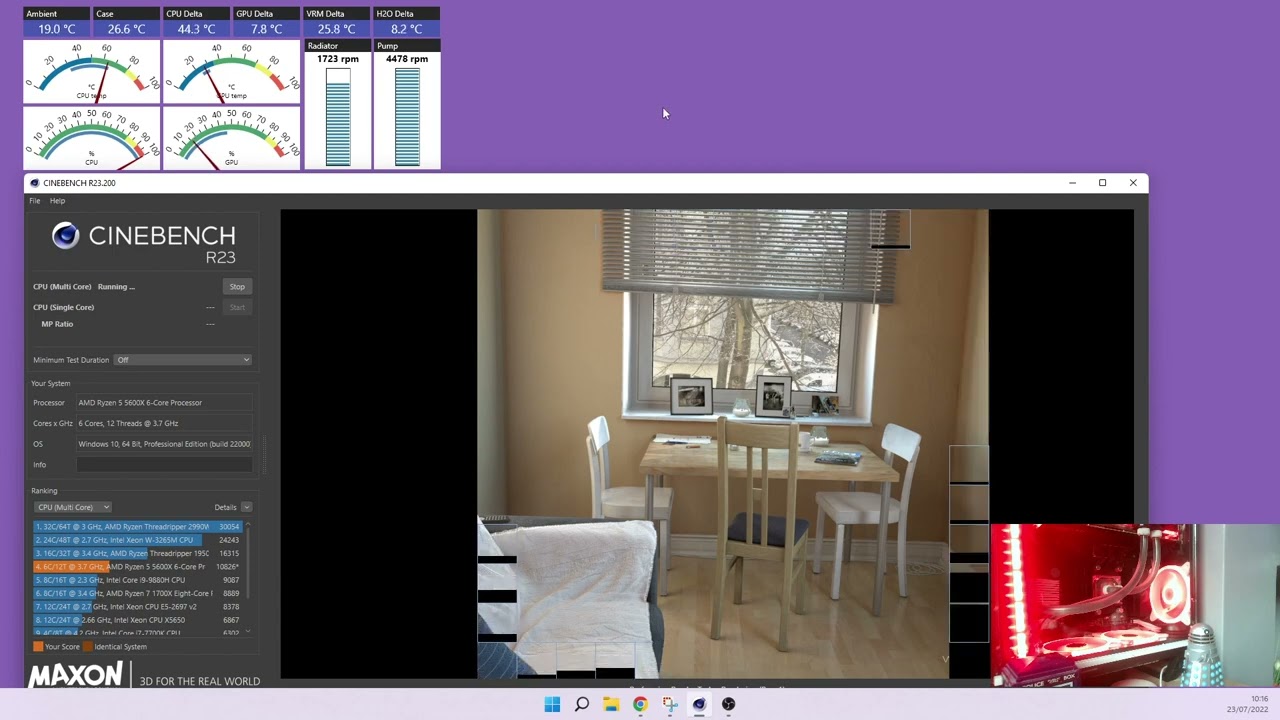This screenshot has height=720, width=1280.
Task: Click the CPU temp gauge
Action: (x=92, y=72)
